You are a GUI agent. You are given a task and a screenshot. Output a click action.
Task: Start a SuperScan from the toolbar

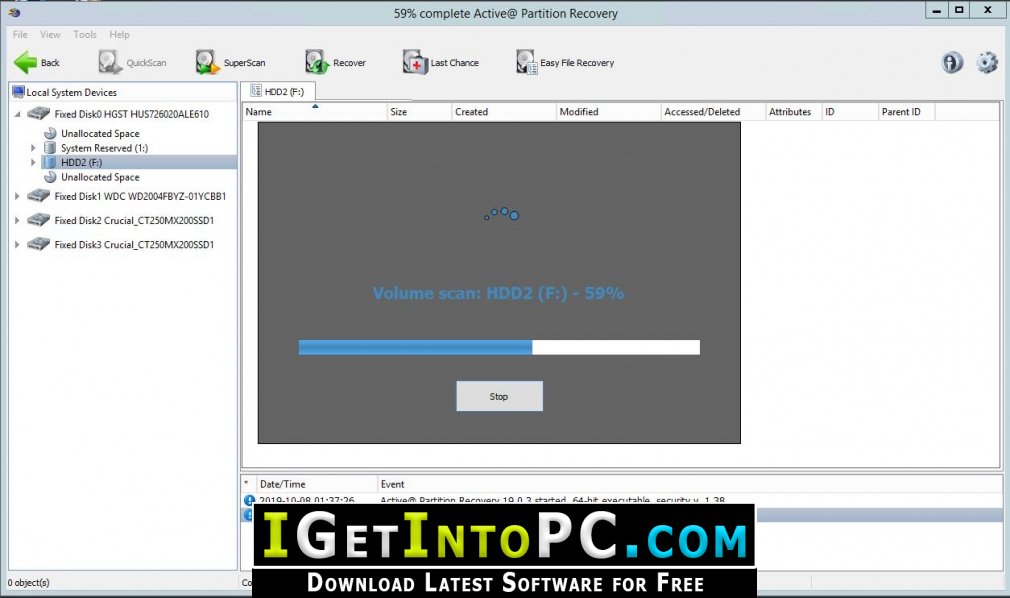click(231, 63)
